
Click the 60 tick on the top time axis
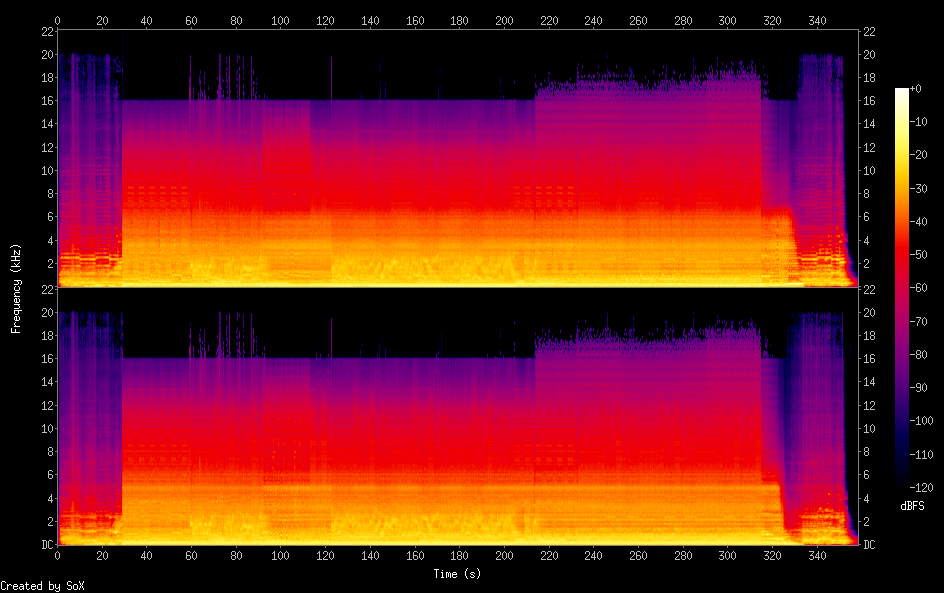(192, 20)
